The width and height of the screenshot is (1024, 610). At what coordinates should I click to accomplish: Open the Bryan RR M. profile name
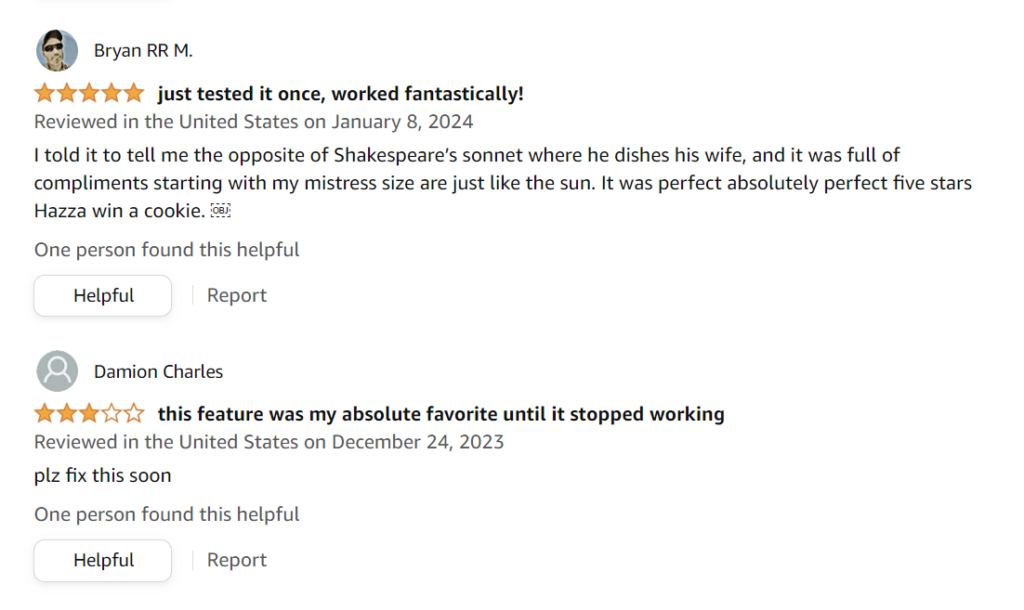143,51
